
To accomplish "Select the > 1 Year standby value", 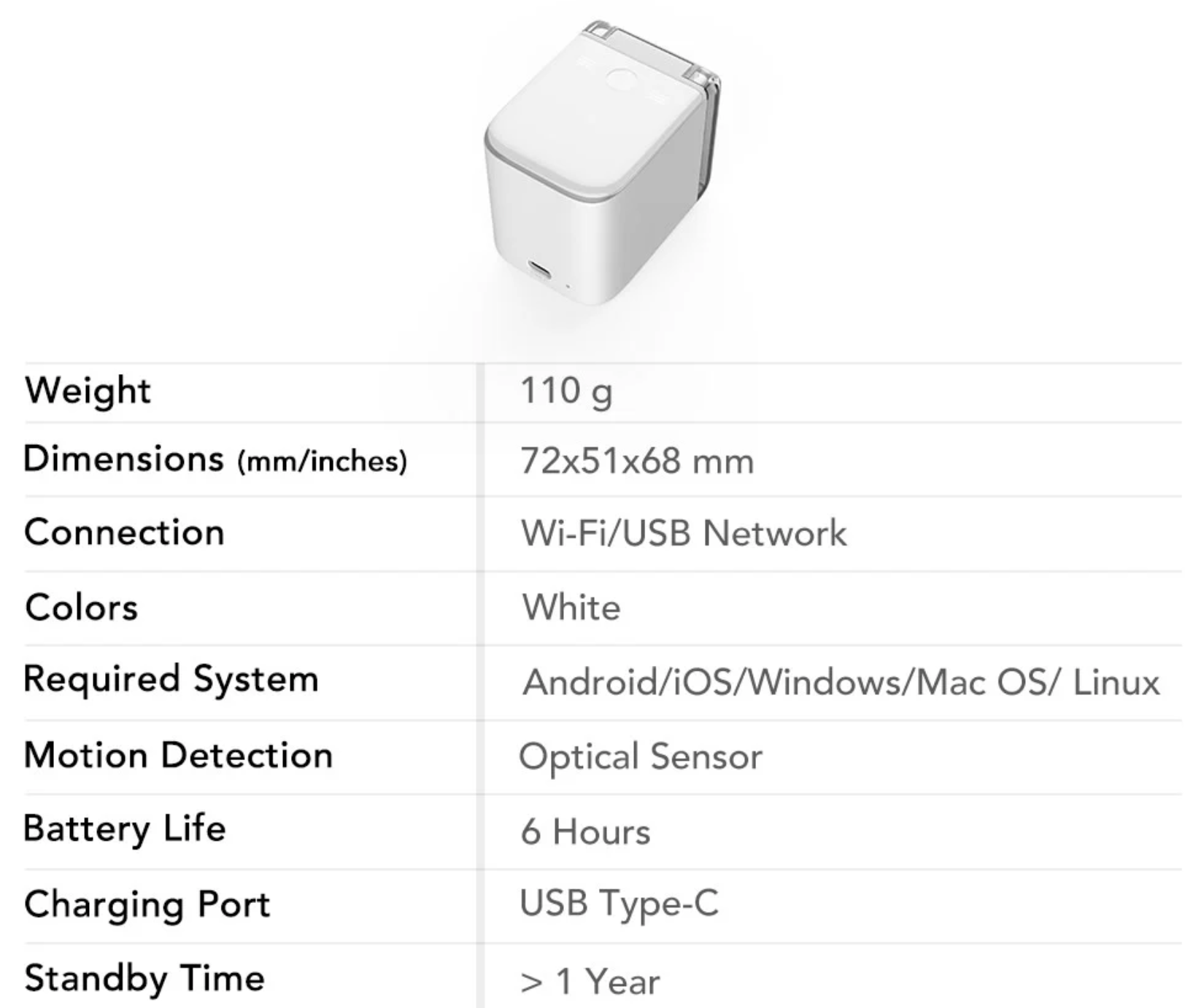I will 590,982.
